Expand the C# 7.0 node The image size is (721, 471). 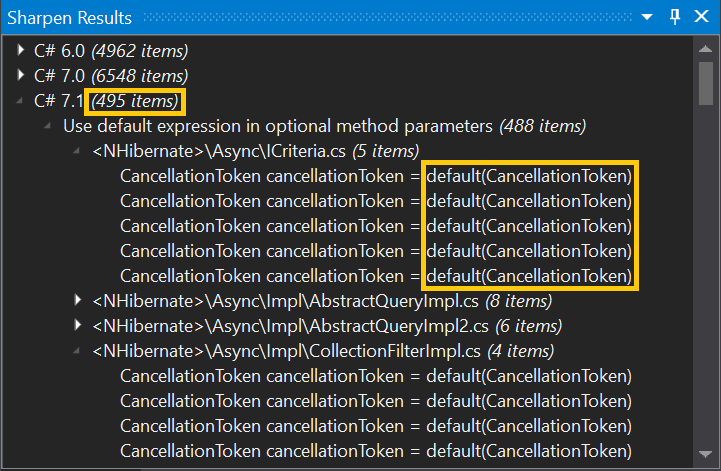(20, 75)
